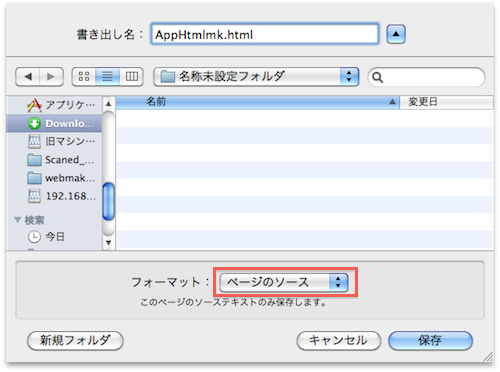Click the forward navigation arrow

click(x=51, y=77)
